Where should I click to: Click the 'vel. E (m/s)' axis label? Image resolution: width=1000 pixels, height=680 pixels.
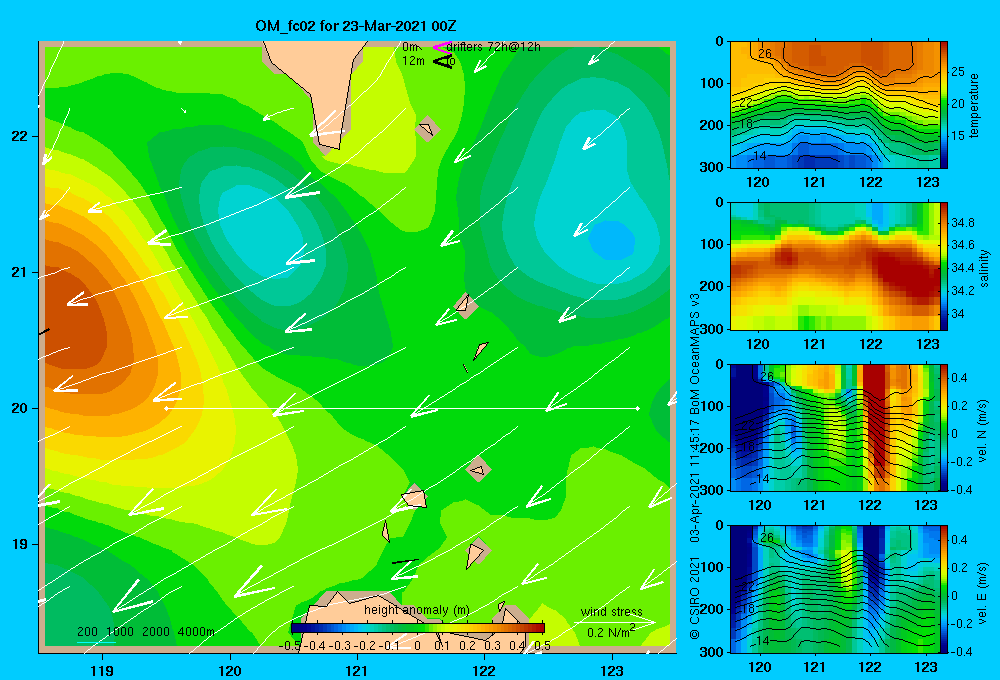coord(983,593)
